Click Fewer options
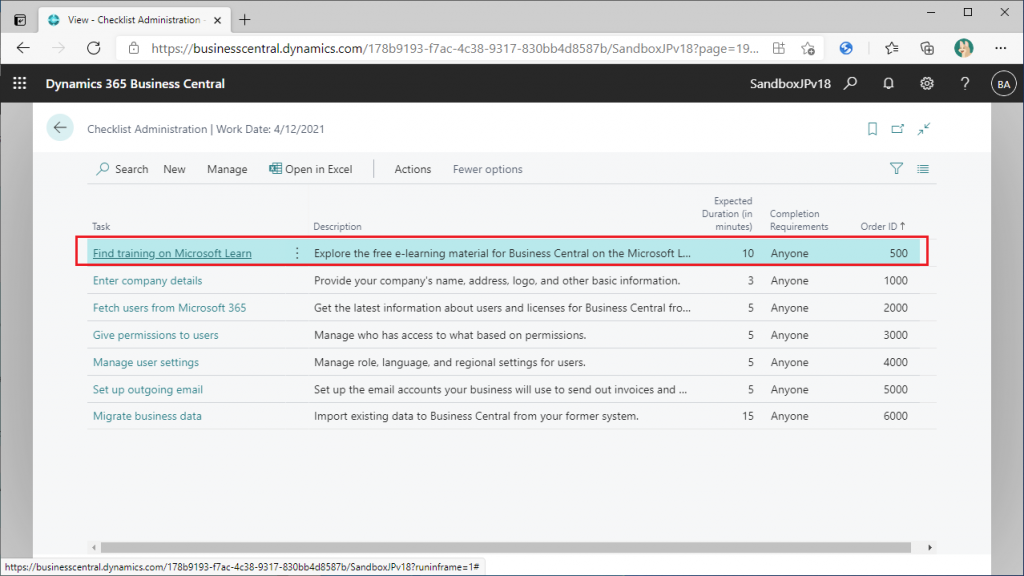This screenshot has width=1024, height=576. tap(488, 169)
